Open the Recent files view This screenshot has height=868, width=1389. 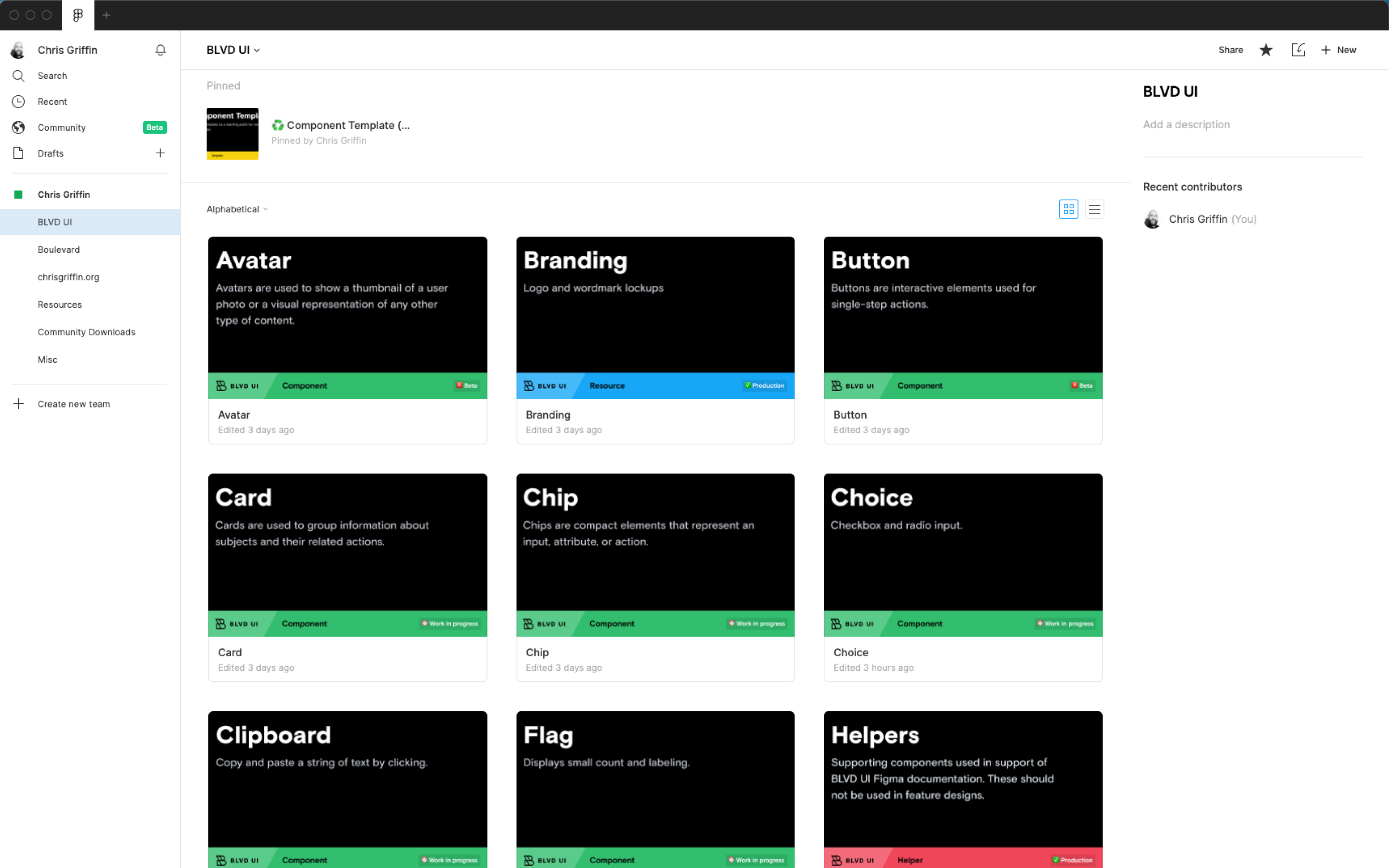(x=52, y=101)
